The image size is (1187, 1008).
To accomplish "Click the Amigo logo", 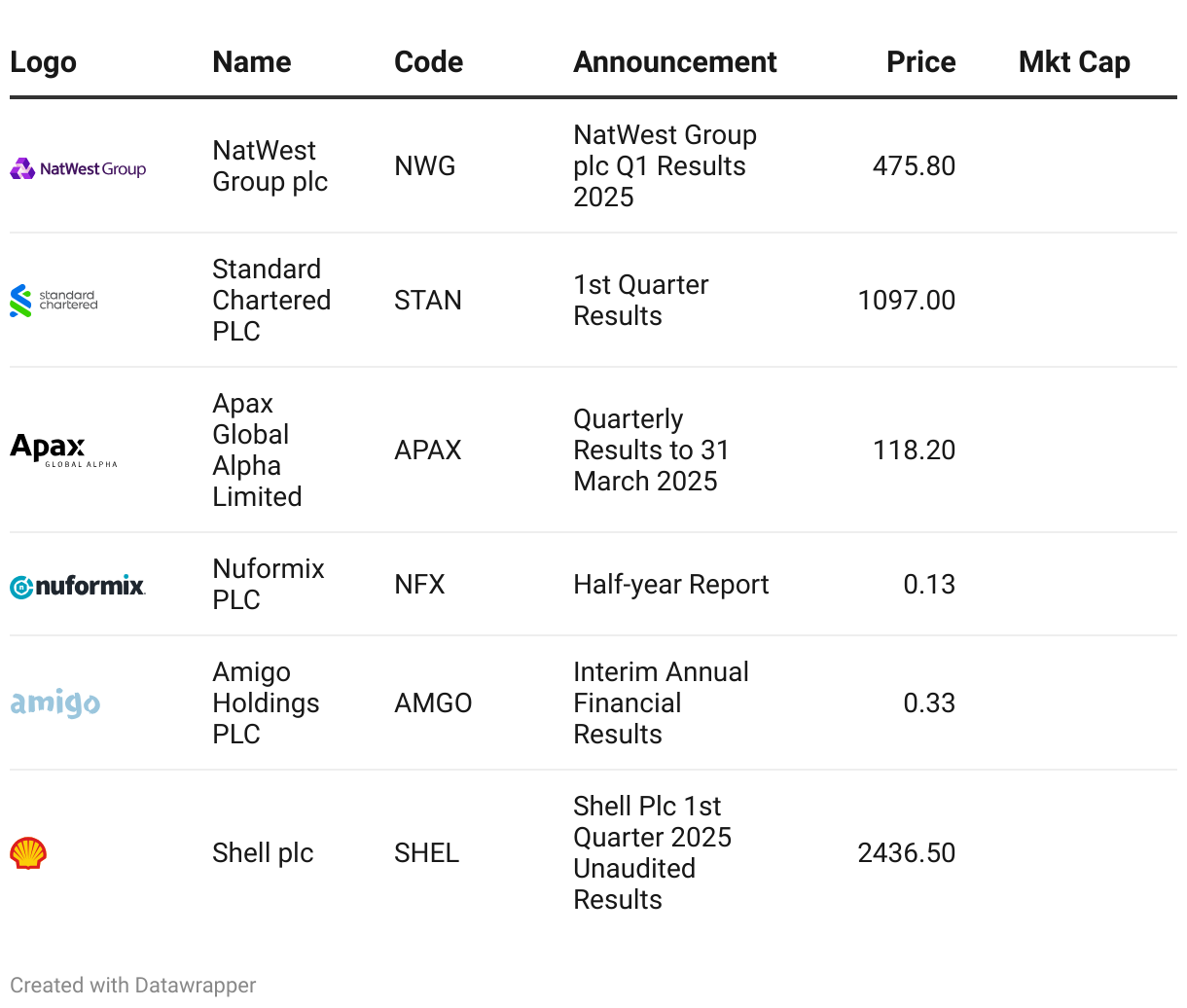I will point(55,702).
